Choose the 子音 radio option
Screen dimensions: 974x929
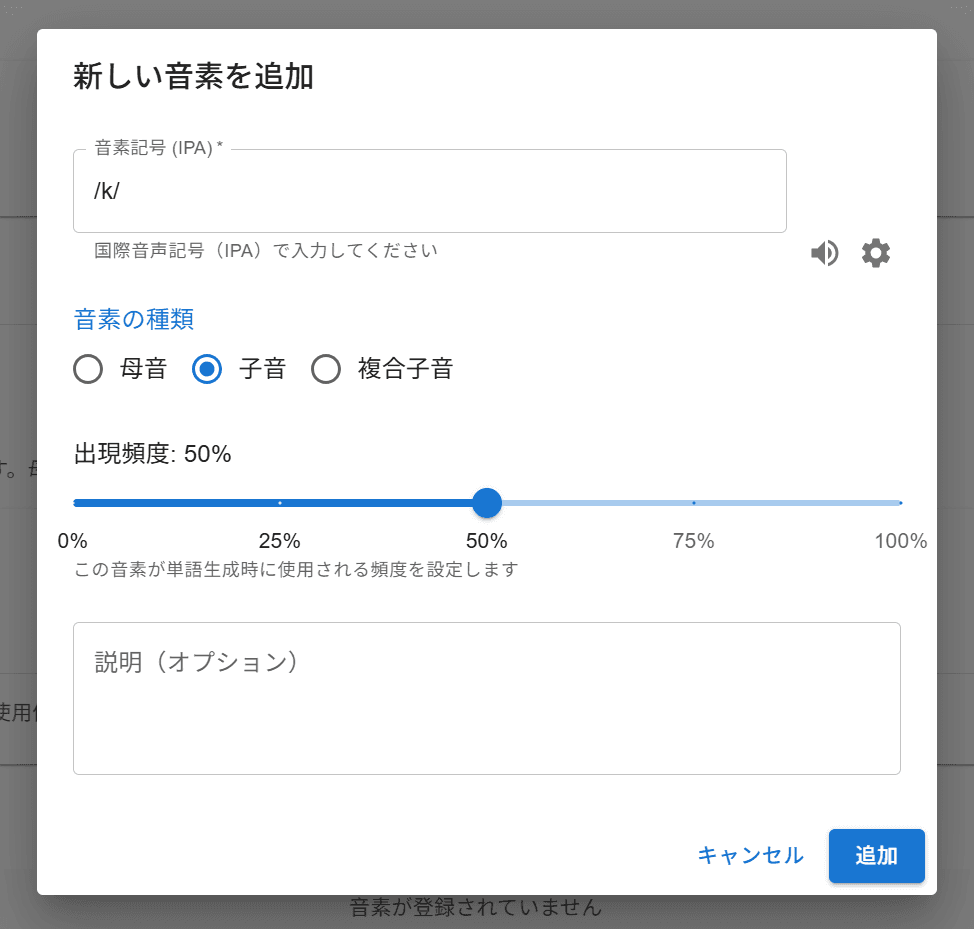click(x=207, y=370)
